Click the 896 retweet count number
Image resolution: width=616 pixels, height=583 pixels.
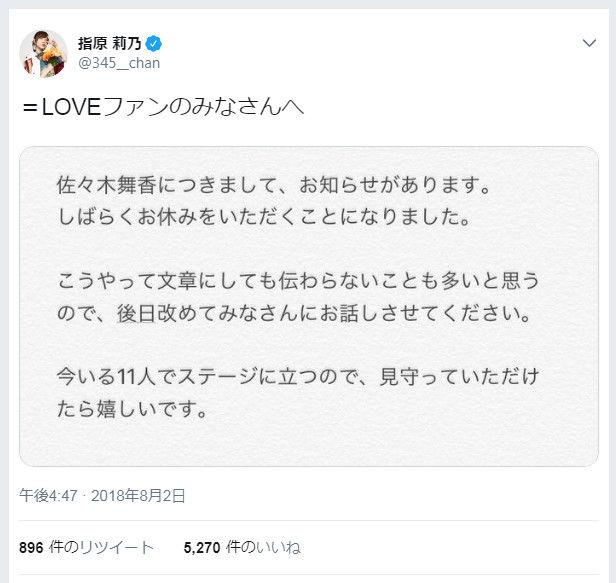(31, 548)
